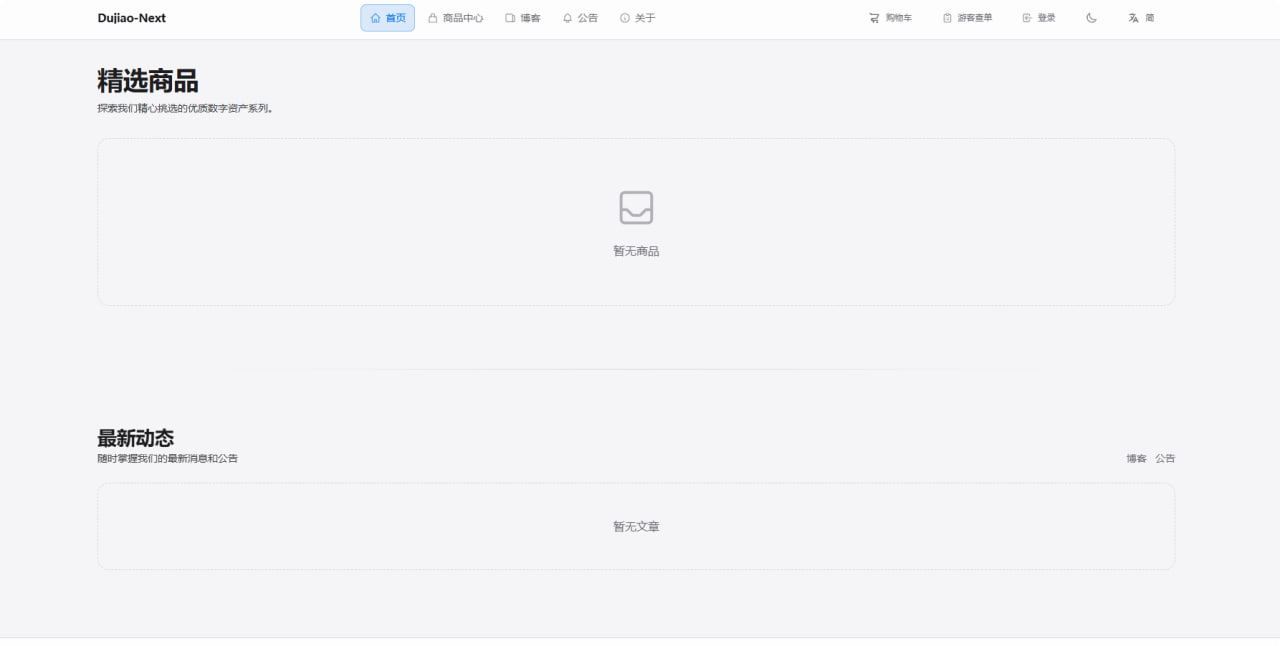
Task: Open the 关于 page from the navbar
Action: (638, 17)
